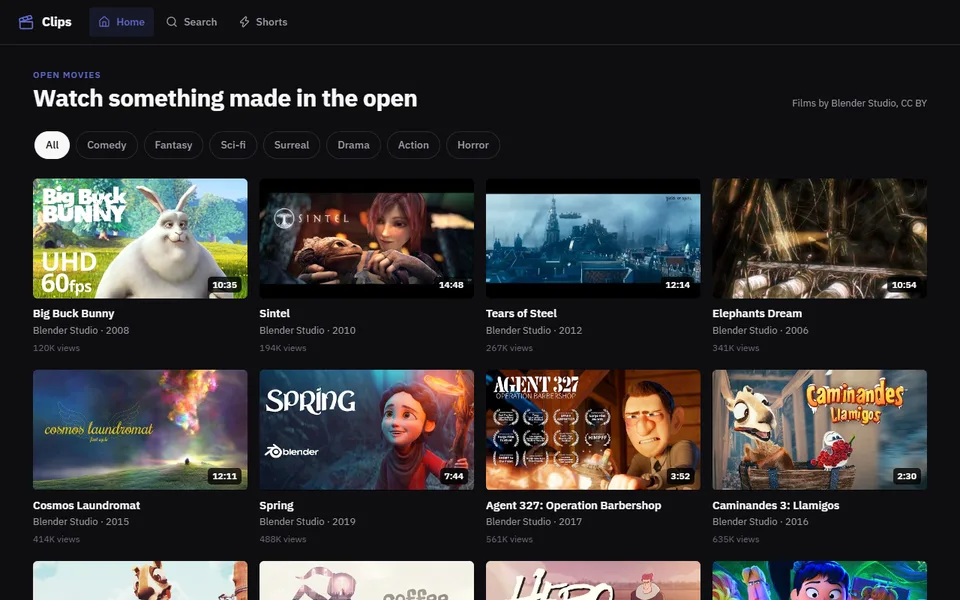
Task: Open the Shorts tab label
Action: point(271,22)
